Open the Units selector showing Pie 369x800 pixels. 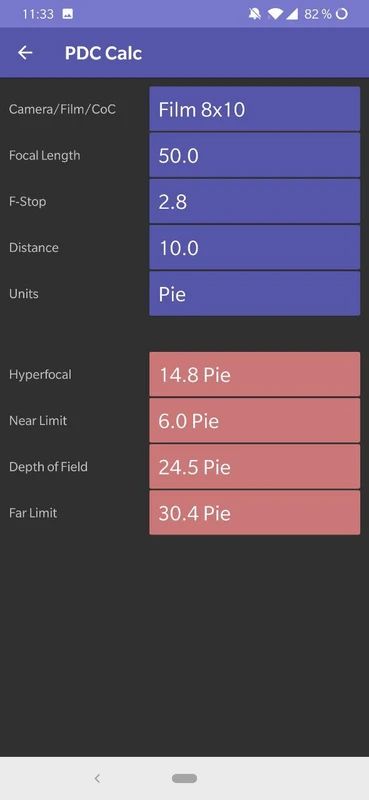point(255,293)
